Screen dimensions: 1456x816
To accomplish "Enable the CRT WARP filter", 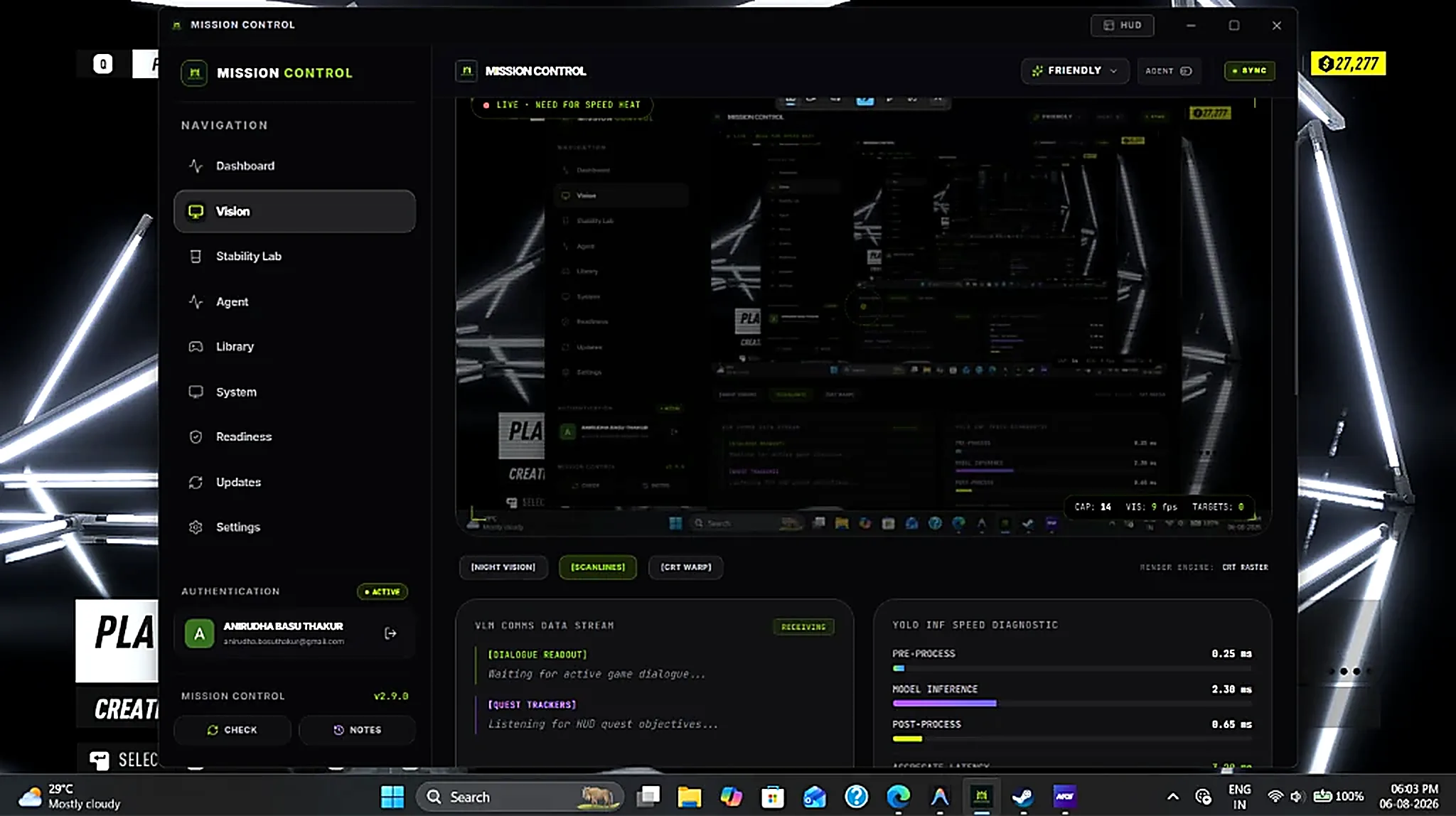I will [x=685, y=567].
